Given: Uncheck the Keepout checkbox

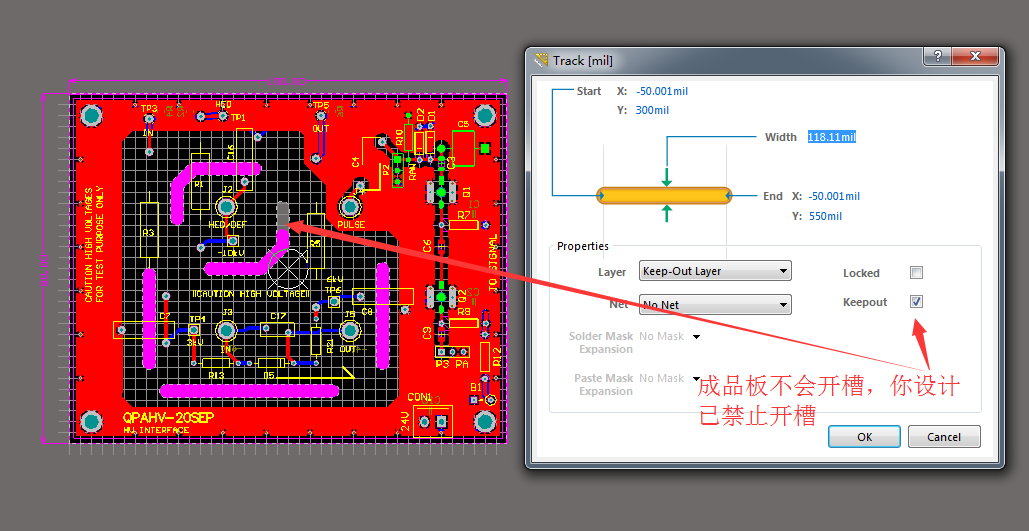Looking at the screenshot, I should (916, 302).
